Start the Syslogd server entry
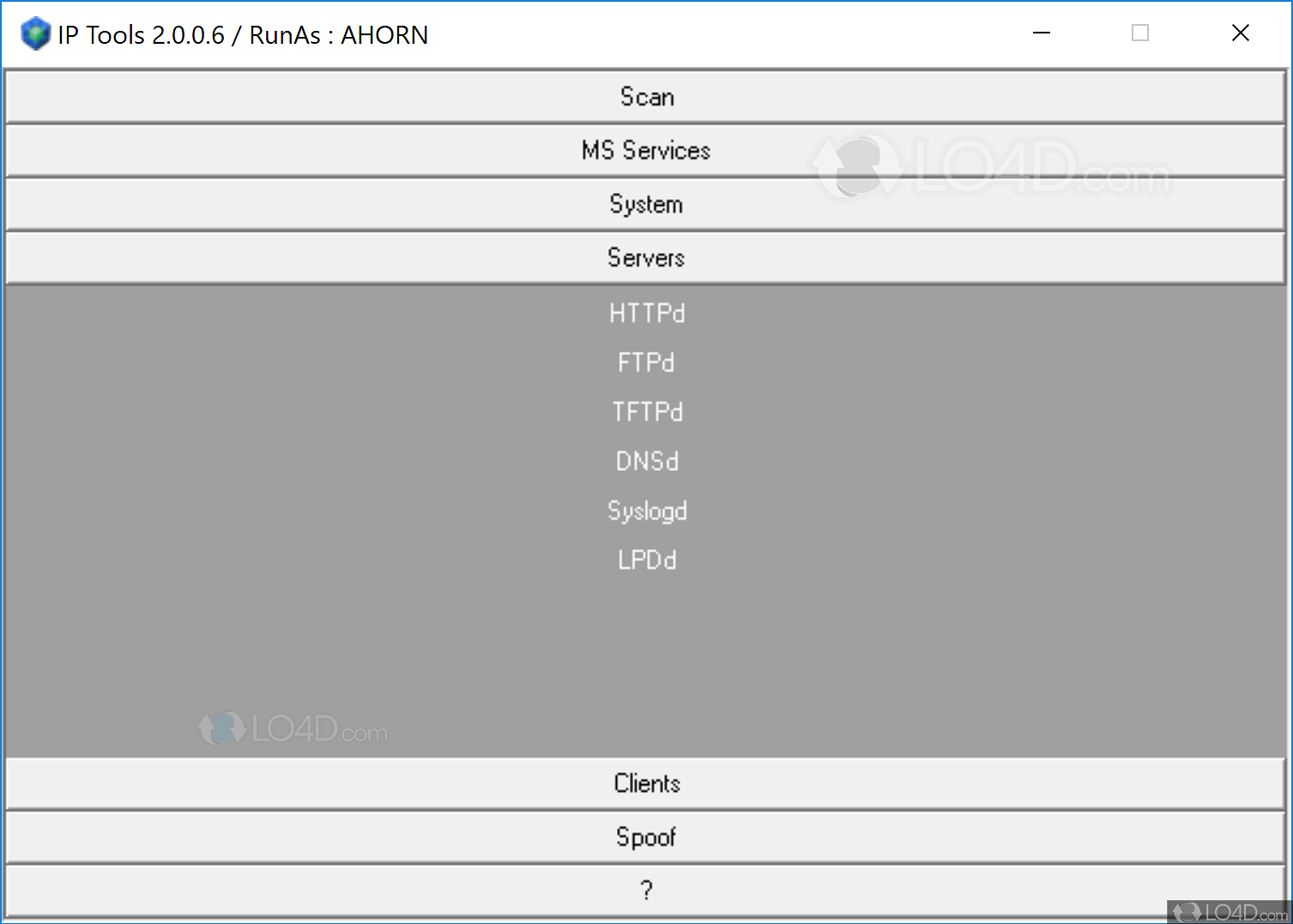Image resolution: width=1293 pixels, height=924 pixels. (x=647, y=511)
